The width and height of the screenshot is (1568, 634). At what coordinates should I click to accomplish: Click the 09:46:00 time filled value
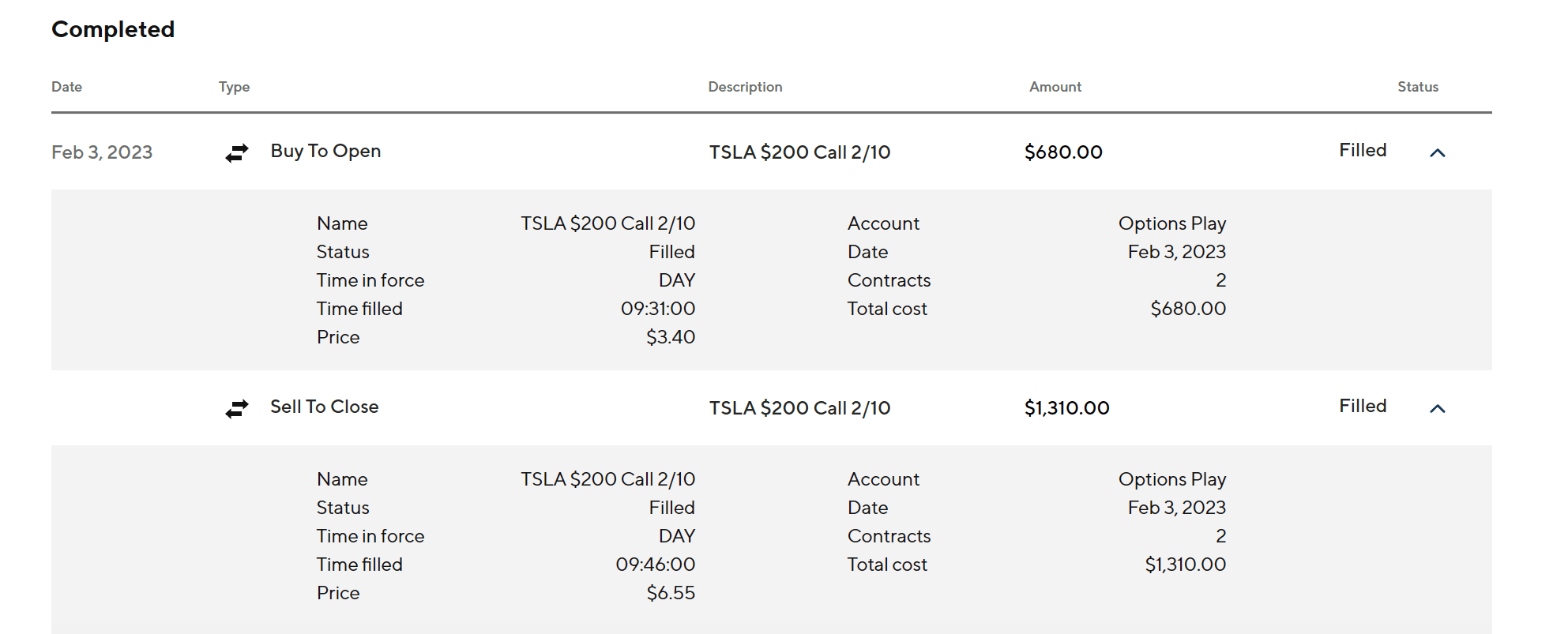click(655, 565)
